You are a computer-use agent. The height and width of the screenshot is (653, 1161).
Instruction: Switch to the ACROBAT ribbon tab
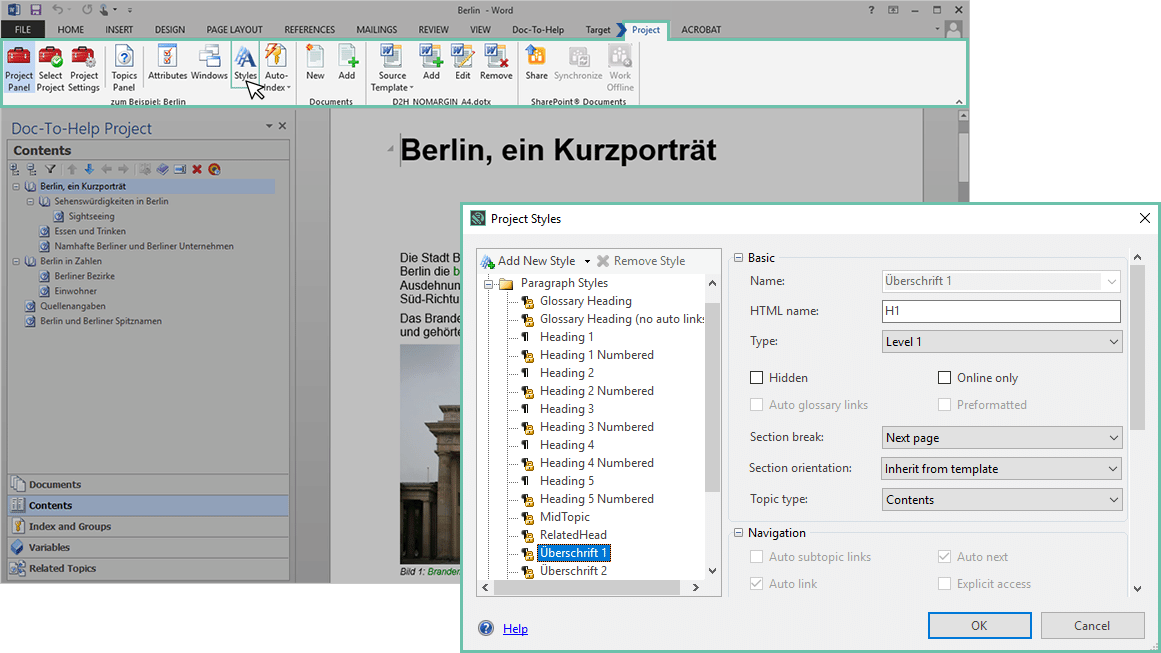[x=700, y=30]
